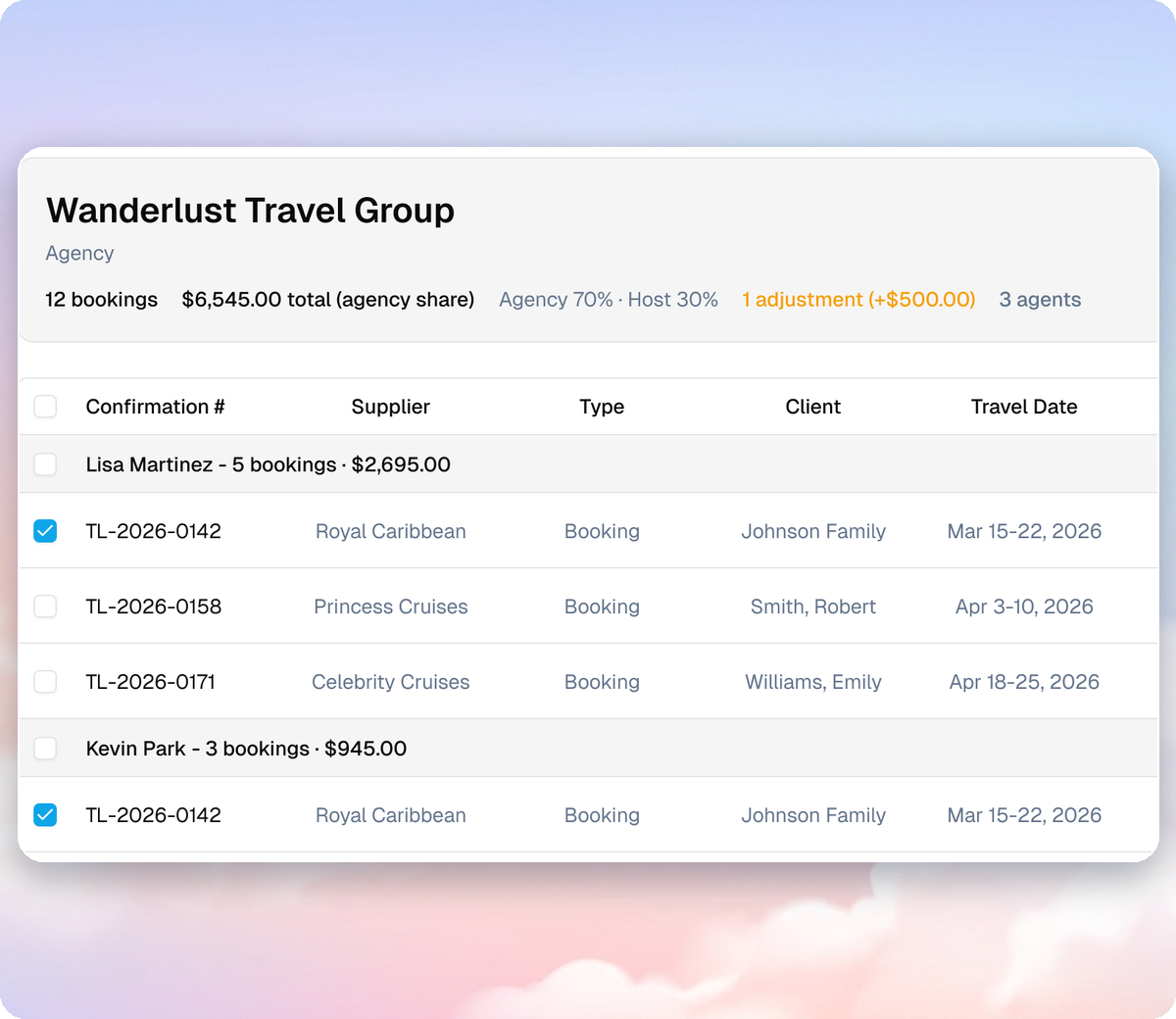Click Royal Caribbean in Kevin Park's group
Screen dimensions: 1176x1019
(391, 815)
